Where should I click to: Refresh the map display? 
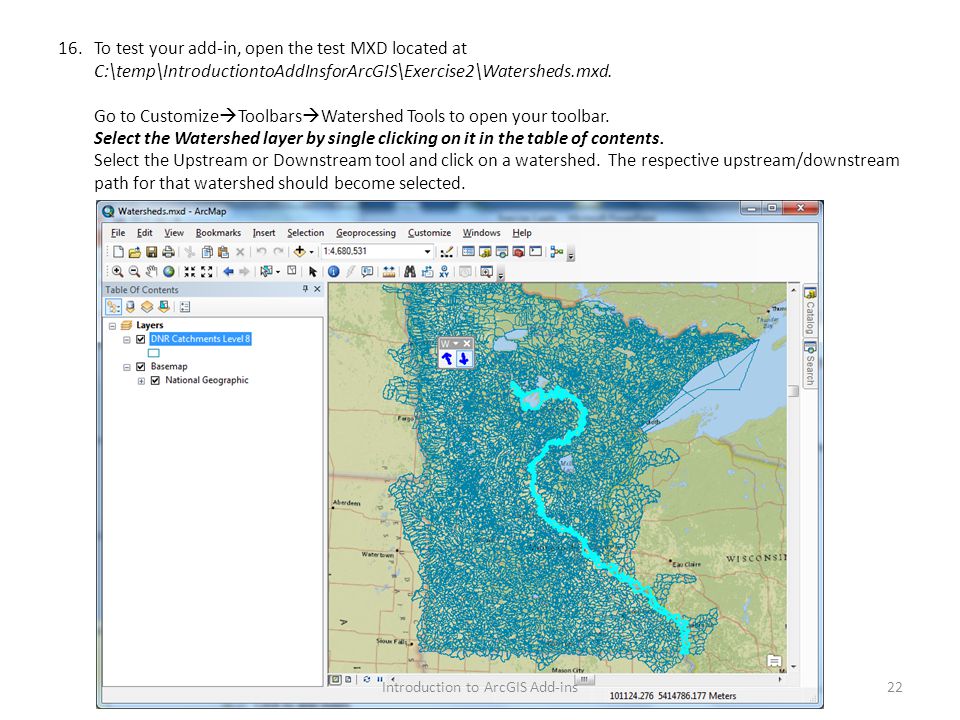click(x=367, y=680)
